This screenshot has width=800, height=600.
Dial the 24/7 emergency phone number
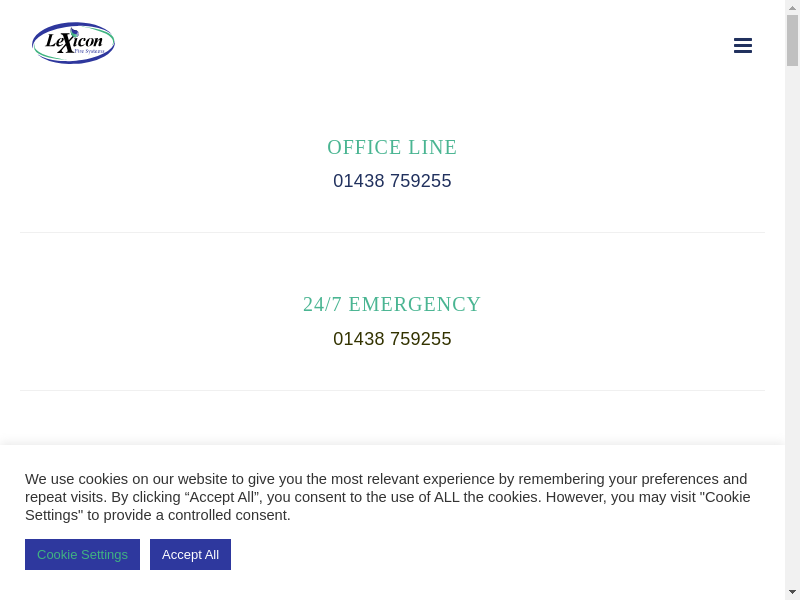click(x=392, y=339)
